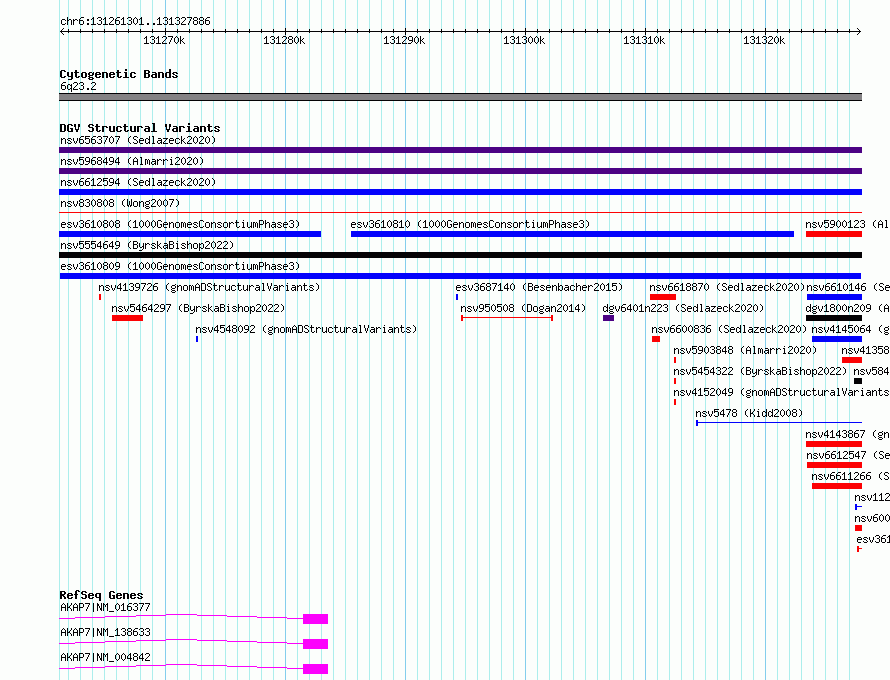This screenshot has height=680, width=890.
Task: Click the AKAP7|NM_016377 magenta exon block
Action: click(316, 619)
